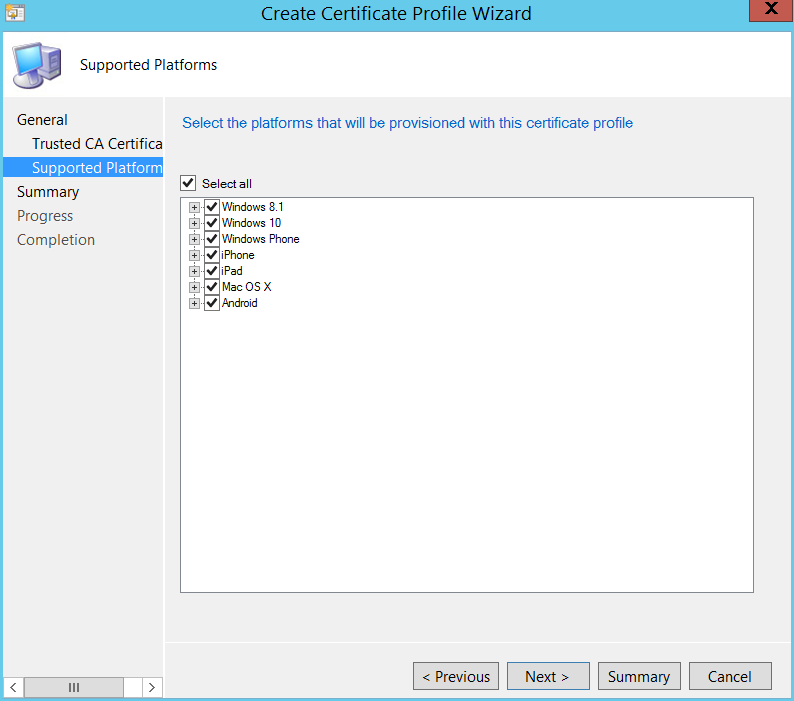
Task: Uncheck the iPad checkbox
Action: coord(212,271)
